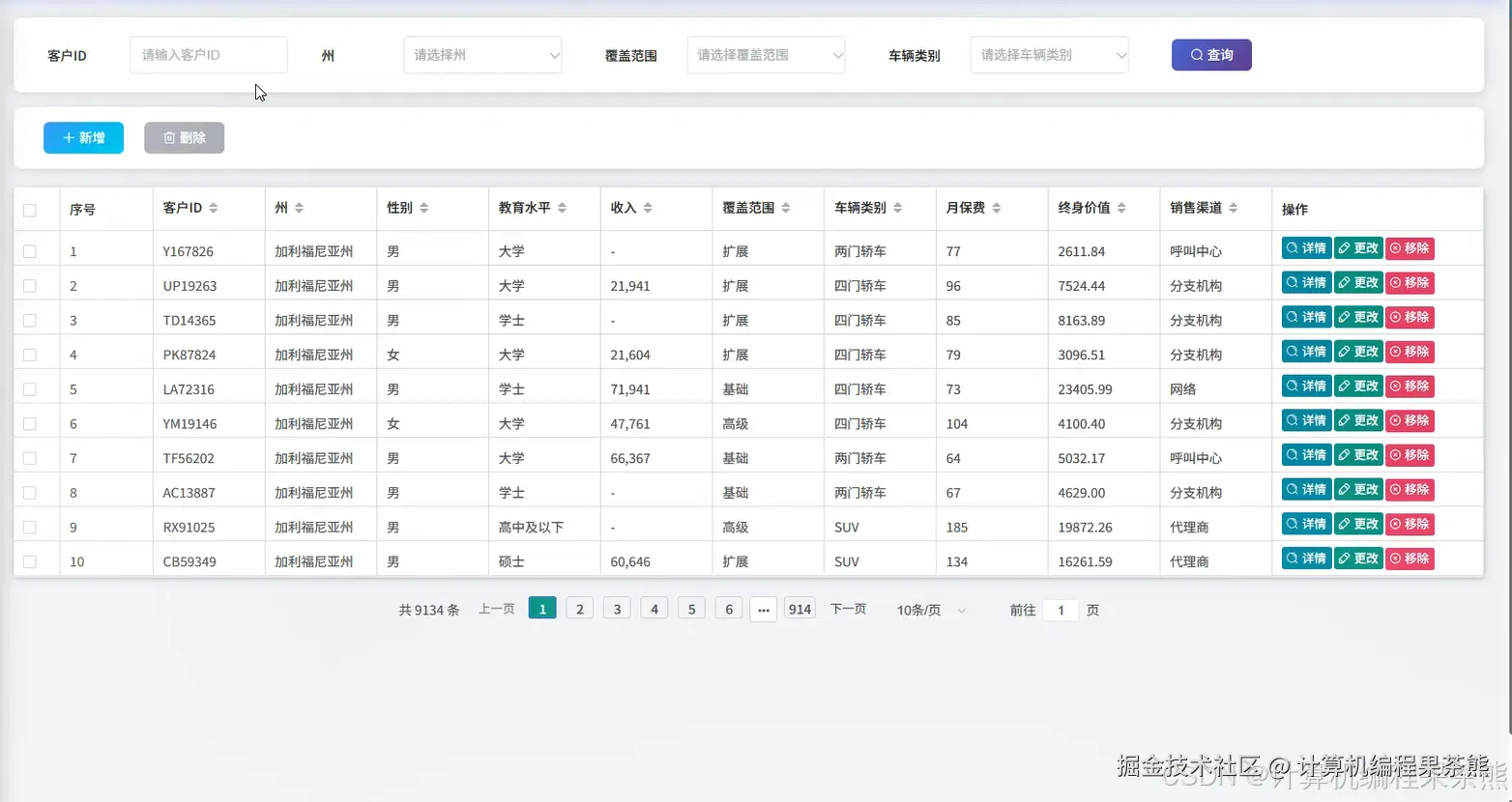
Task: Sort by the 客户ID column arrows
Action: pos(214,208)
